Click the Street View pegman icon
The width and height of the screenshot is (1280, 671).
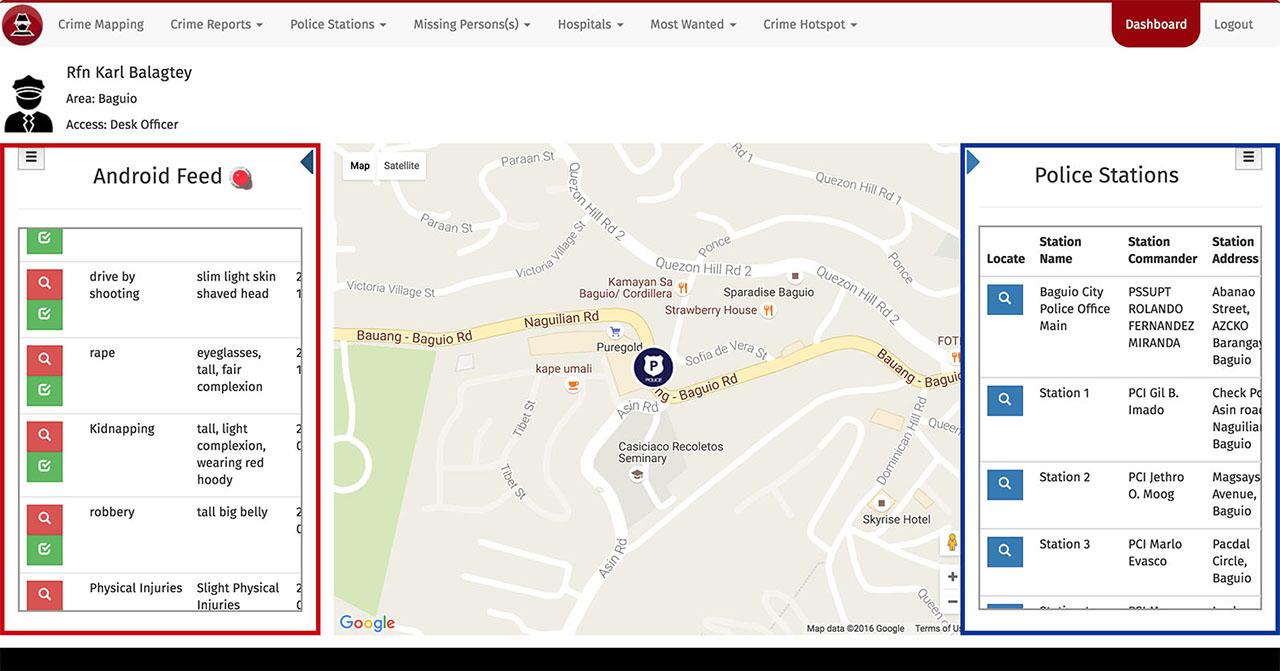(952, 543)
